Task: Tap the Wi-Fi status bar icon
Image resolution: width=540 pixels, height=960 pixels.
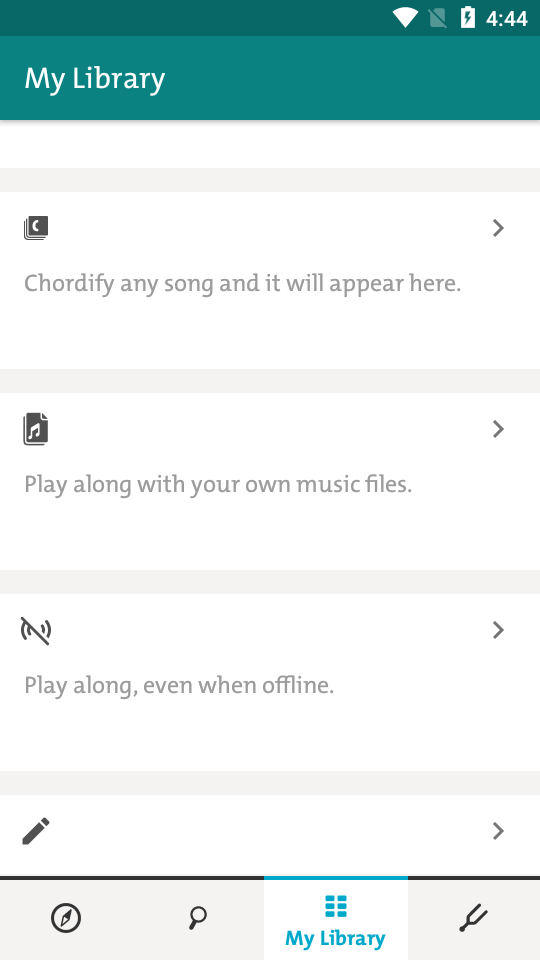Action: (x=405, y=18)
